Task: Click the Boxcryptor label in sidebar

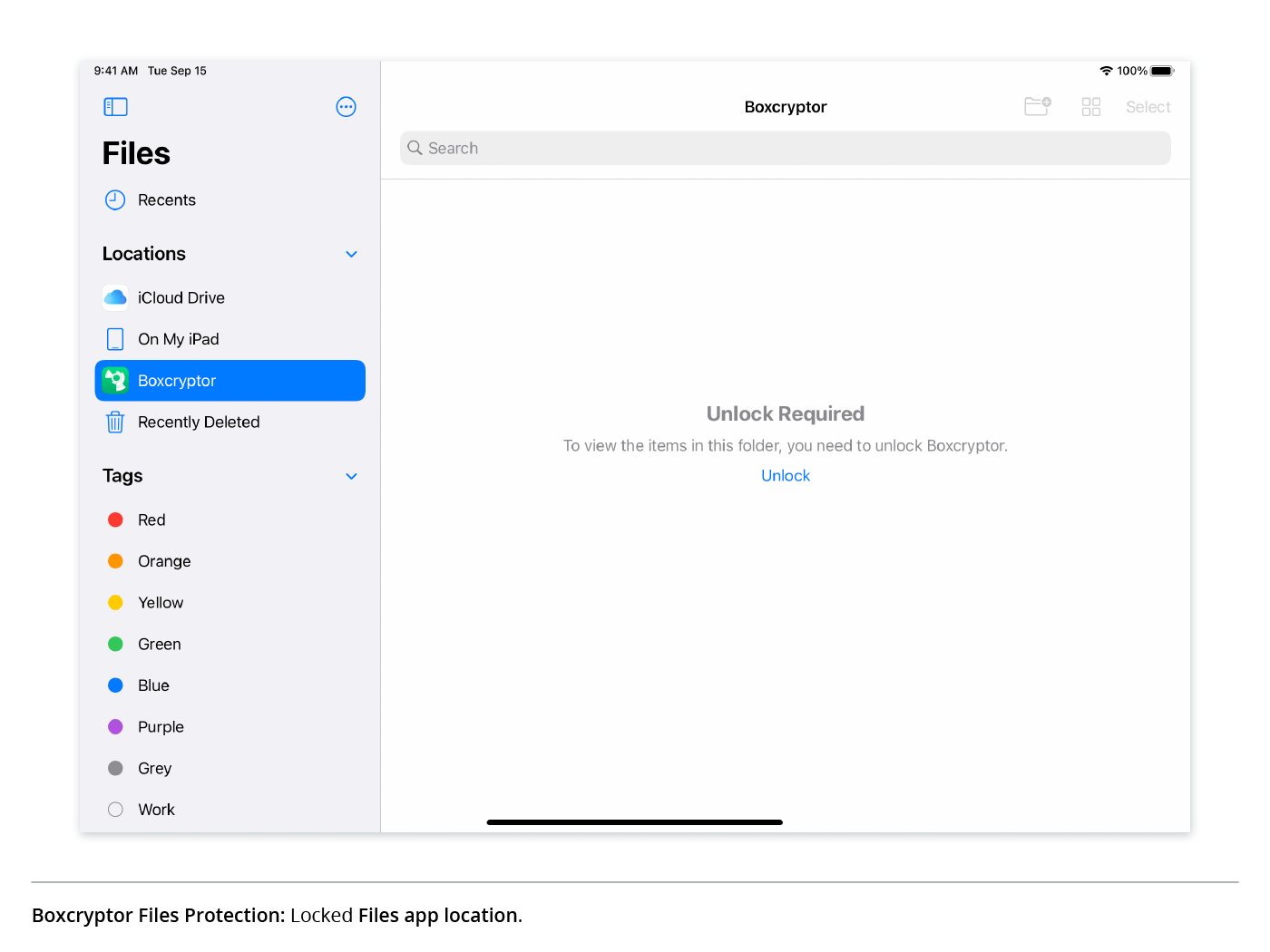Action: tap(177, 381)
